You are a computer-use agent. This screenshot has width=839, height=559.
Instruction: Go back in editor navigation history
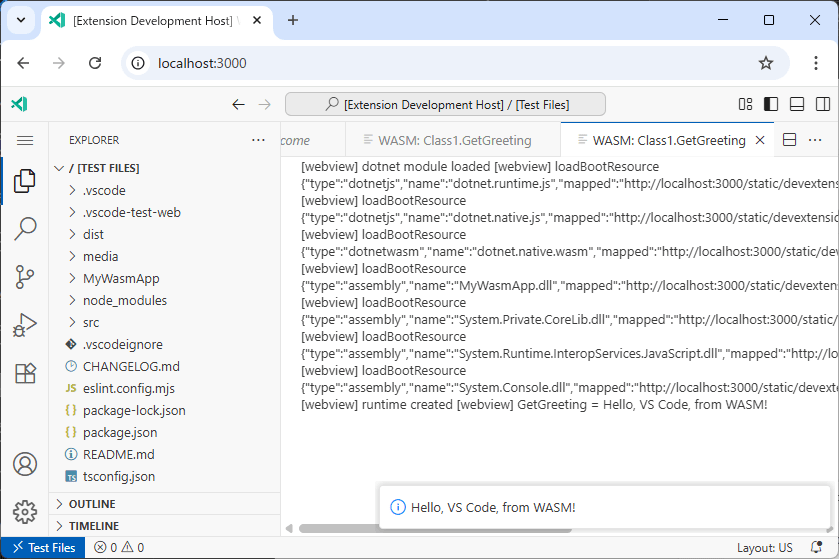238,104
